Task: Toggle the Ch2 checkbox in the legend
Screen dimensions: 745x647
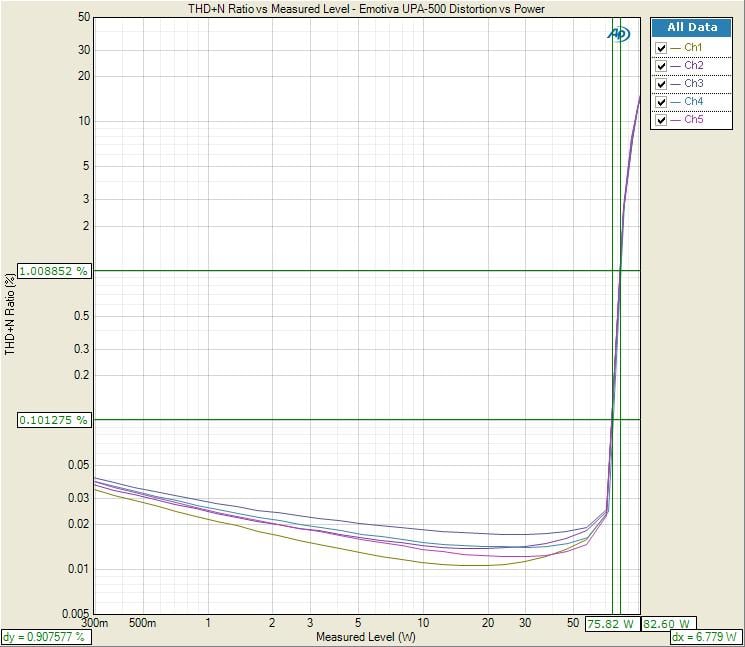Action: coord(660,66)
